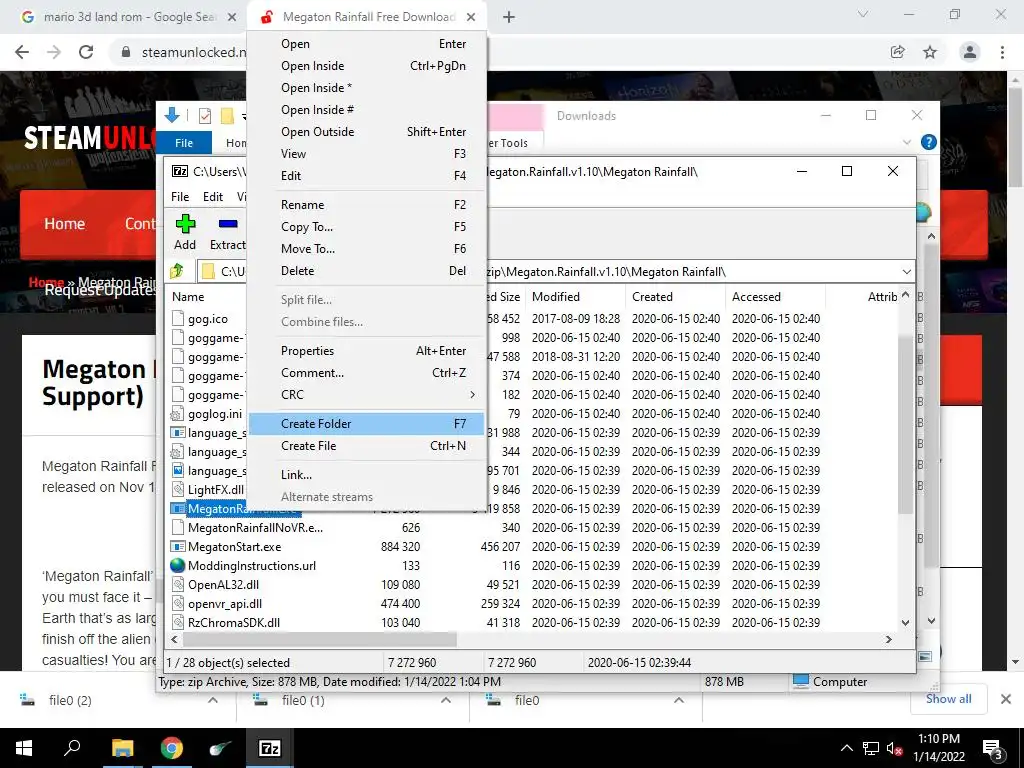This screenshot has height=768, width=1024.
Task: Choose Link... in the context menu
Action: point(366,475)
